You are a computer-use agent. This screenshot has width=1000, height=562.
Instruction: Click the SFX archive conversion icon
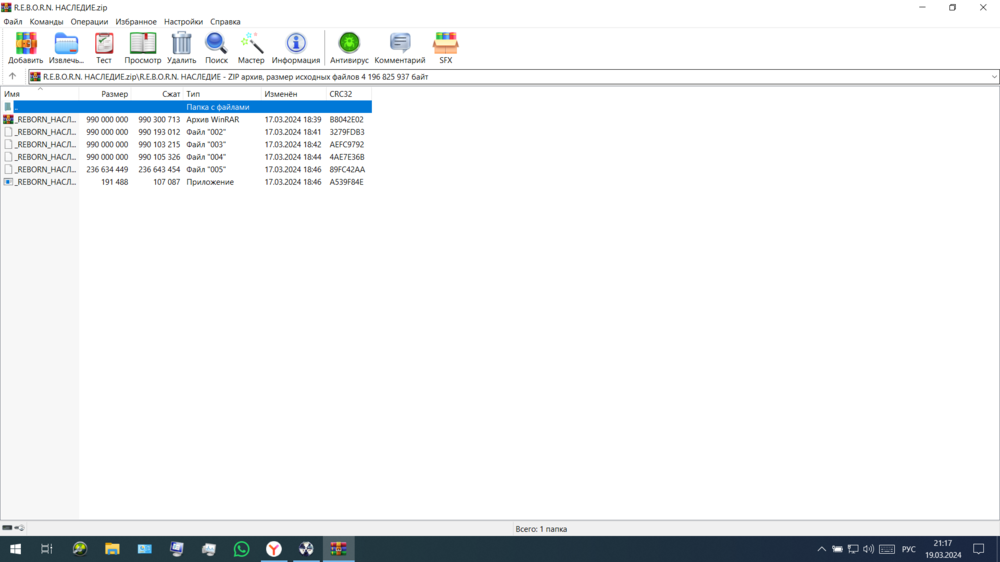point(446,47)
